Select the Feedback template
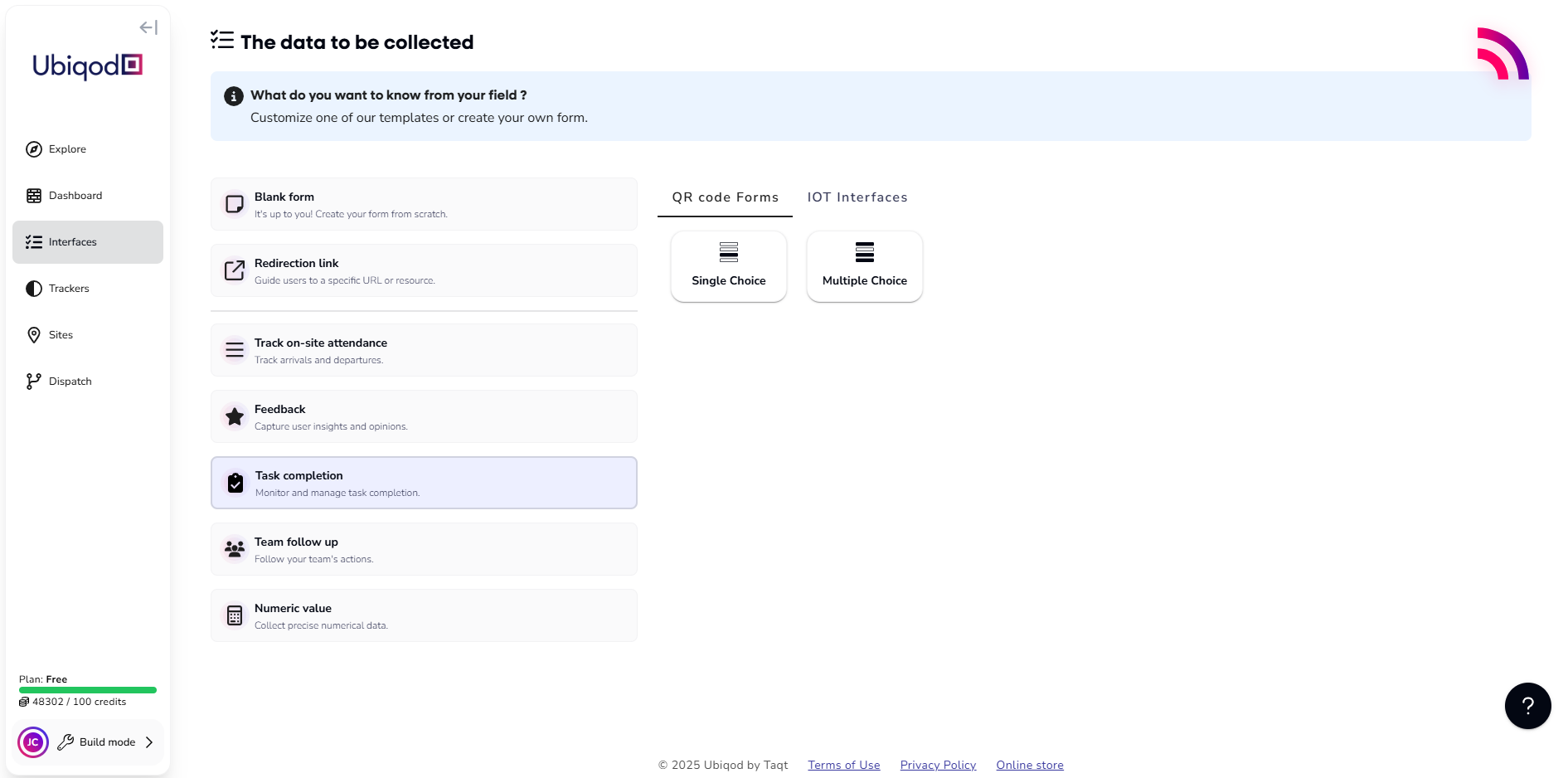Screen dimensions: 1568x778 click(424, 416)
